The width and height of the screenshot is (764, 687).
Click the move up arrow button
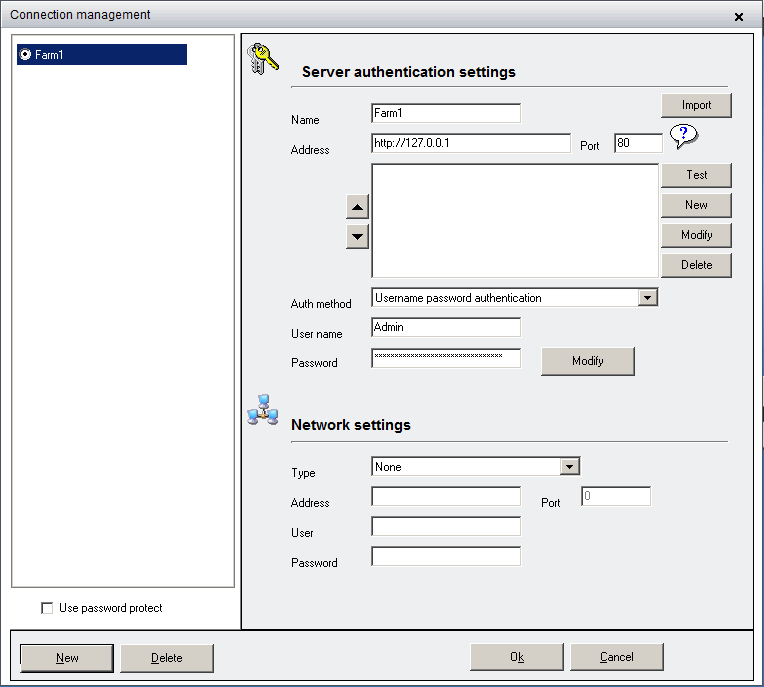357,206
